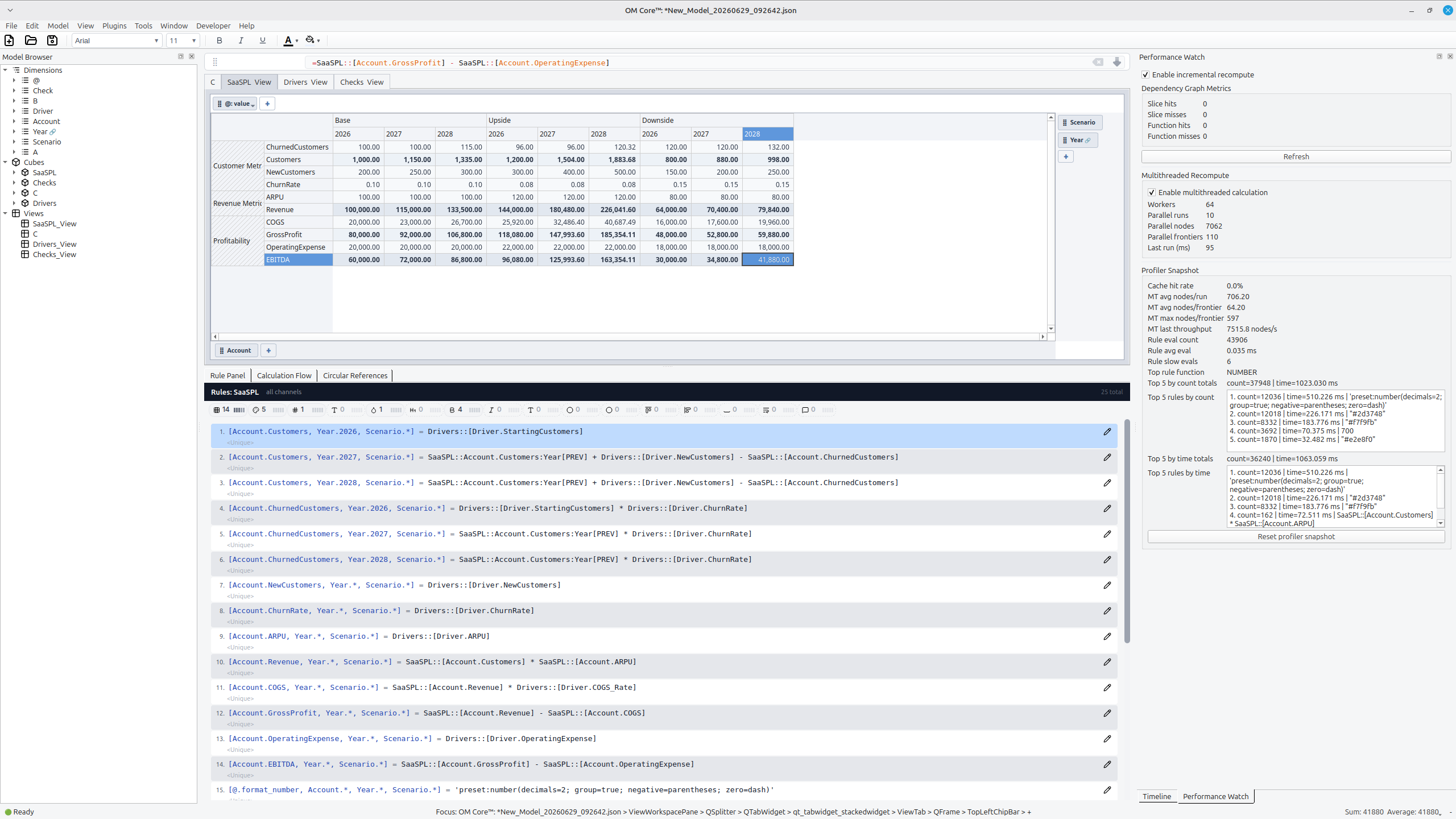This screenshot has width=1456, height=819.
Task: Click Reset profiler snapshot button
Action: [1296, 536]
